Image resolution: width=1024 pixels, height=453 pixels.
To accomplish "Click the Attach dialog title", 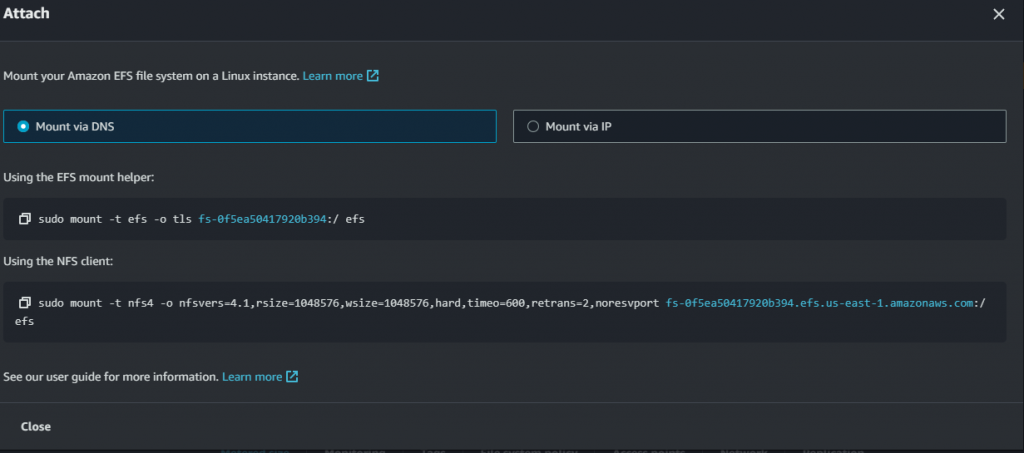I will (x=27, y=13).
